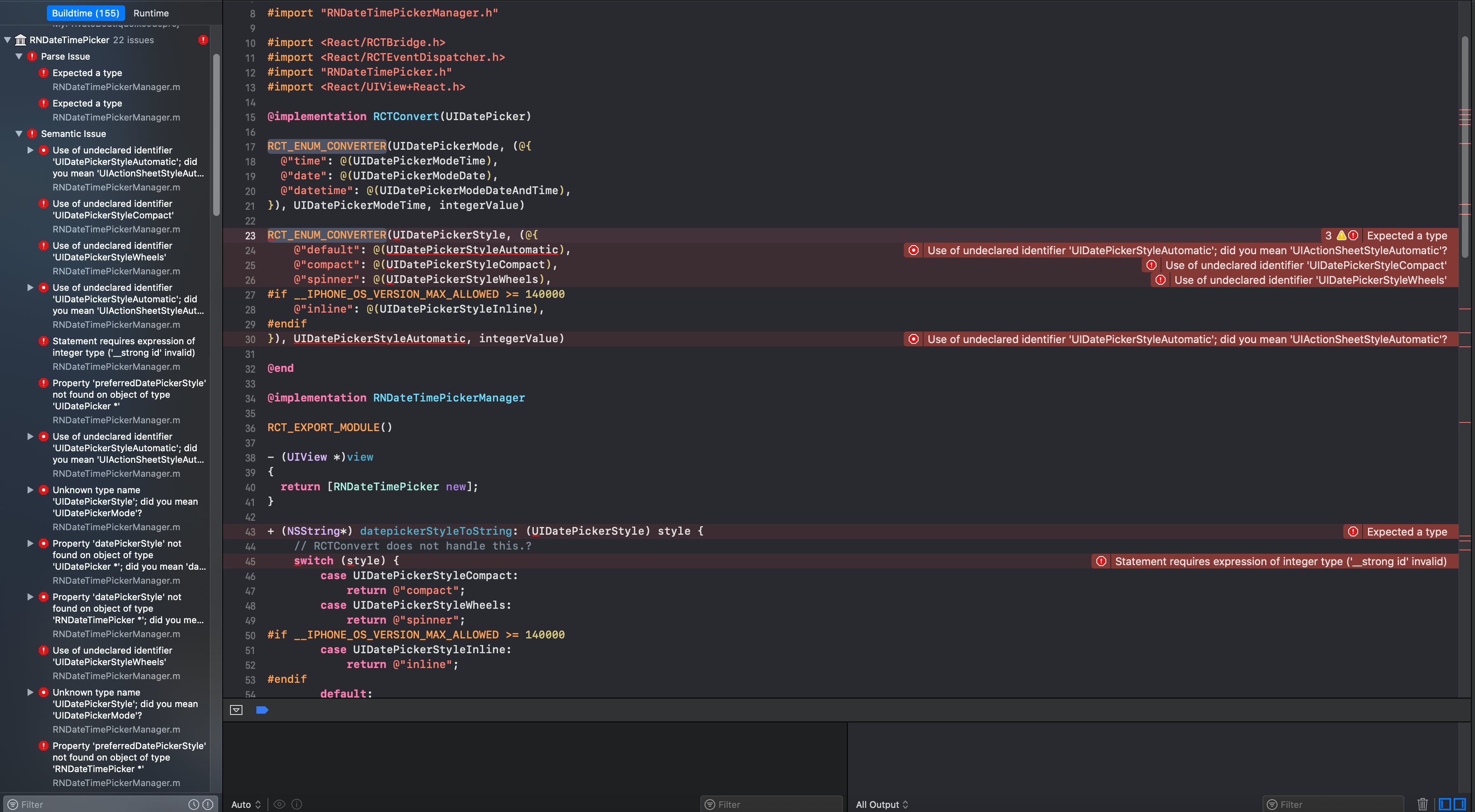Select 'UIDatePickerStyleCompact' undeclared identifier issue

[113, 209]
